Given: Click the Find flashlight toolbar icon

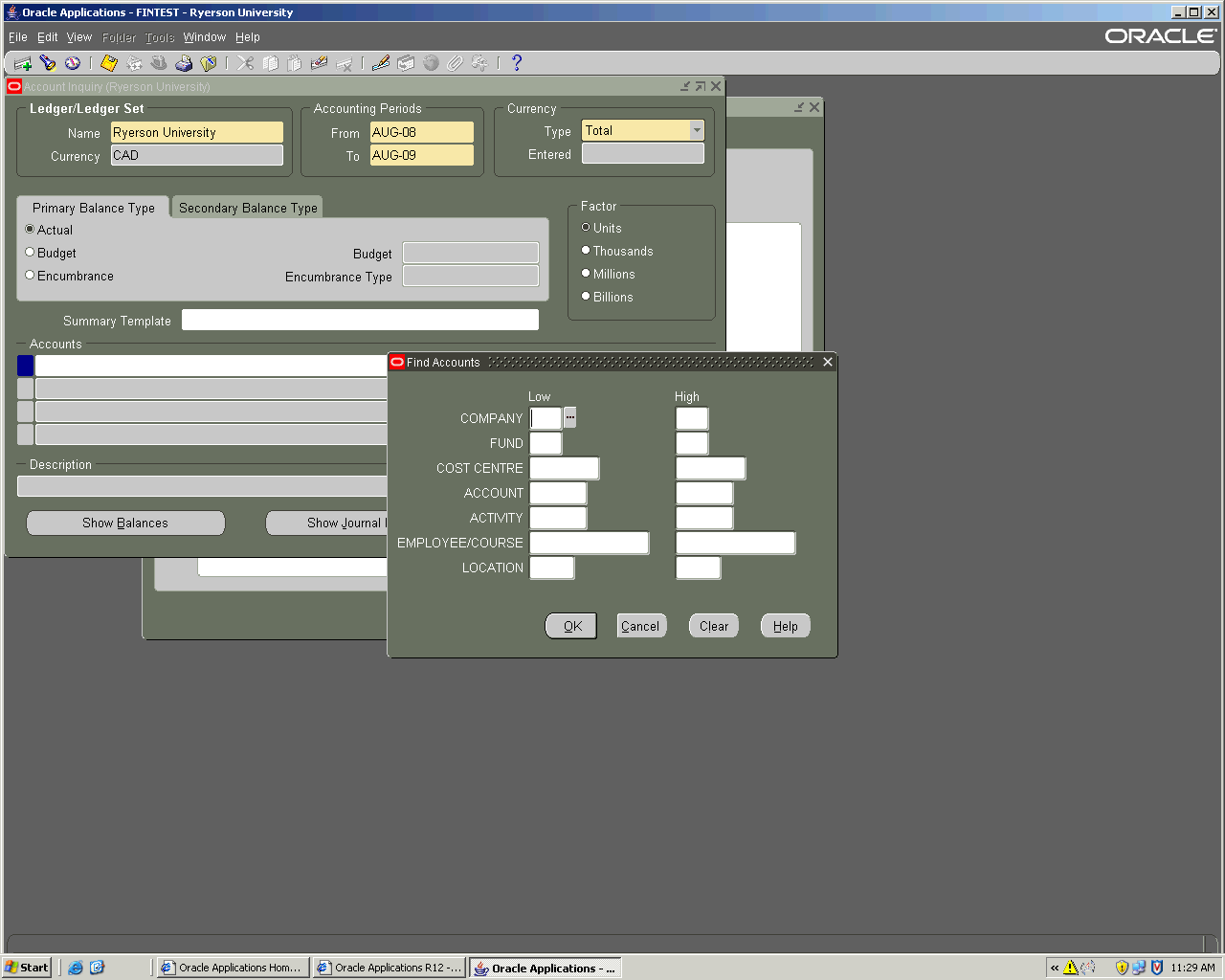Looking at the screenshot, I should (48, 63).
